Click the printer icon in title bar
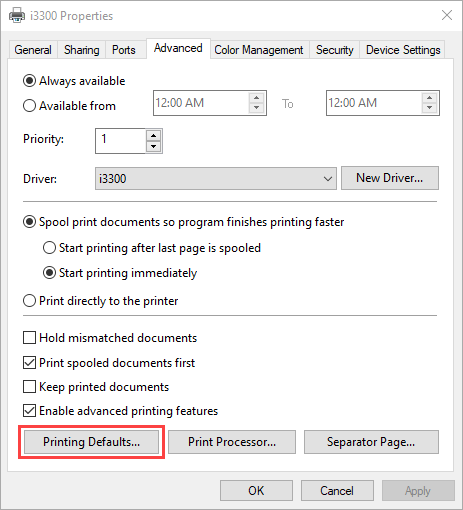 [17, 15]
